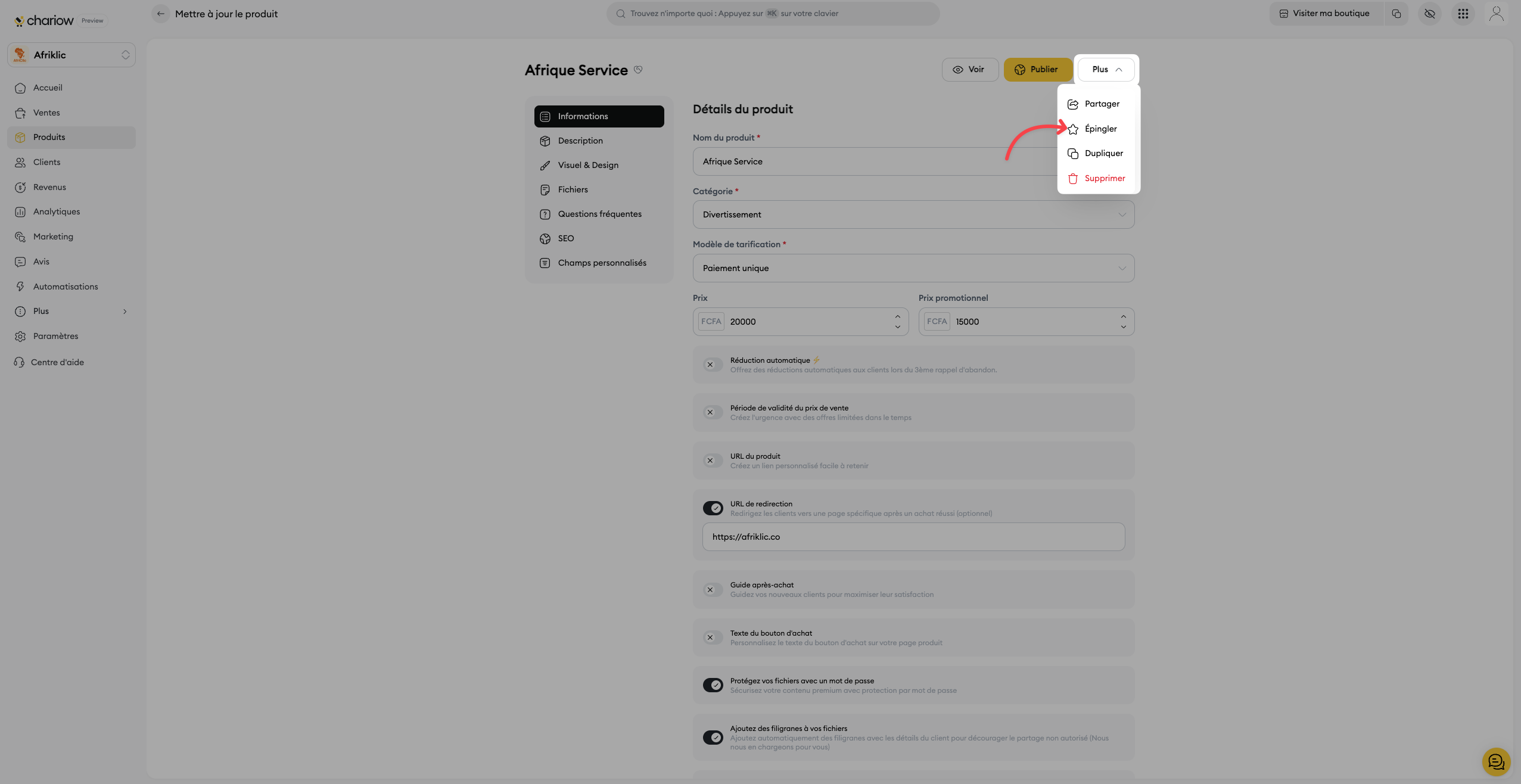
Task: Click the copy shop link icon
Action: click(1396, 14)
